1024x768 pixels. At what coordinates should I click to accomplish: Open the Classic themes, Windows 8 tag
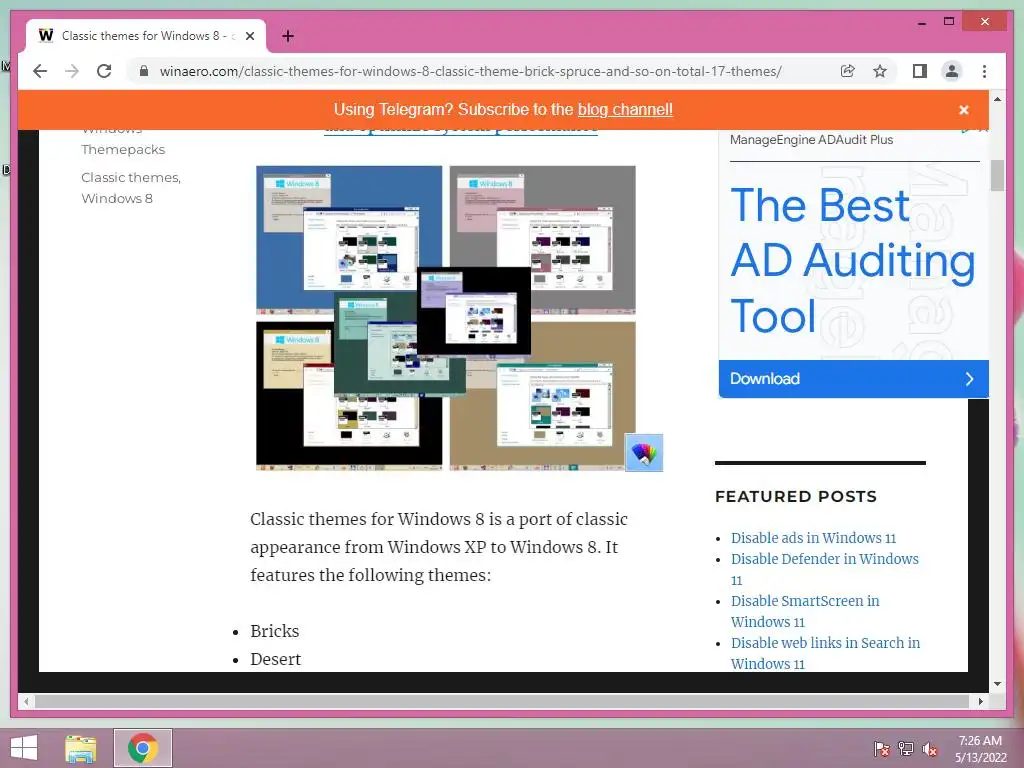point(131,187)
